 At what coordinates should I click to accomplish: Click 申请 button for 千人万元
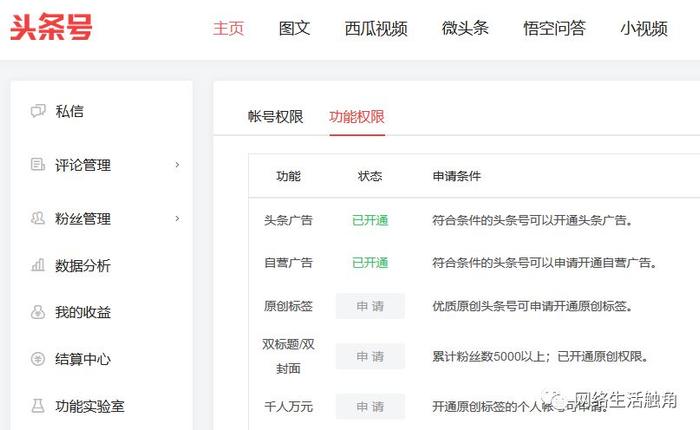pyautogui.click(x=370, y=406)
